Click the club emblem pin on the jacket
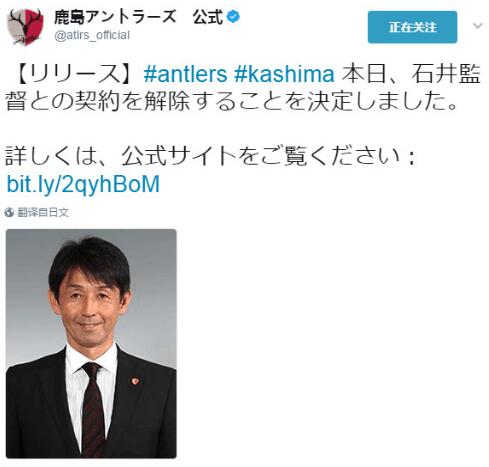The height and width of the screenshot is (467, 489). pyautogui.click(x=135, y=380)
